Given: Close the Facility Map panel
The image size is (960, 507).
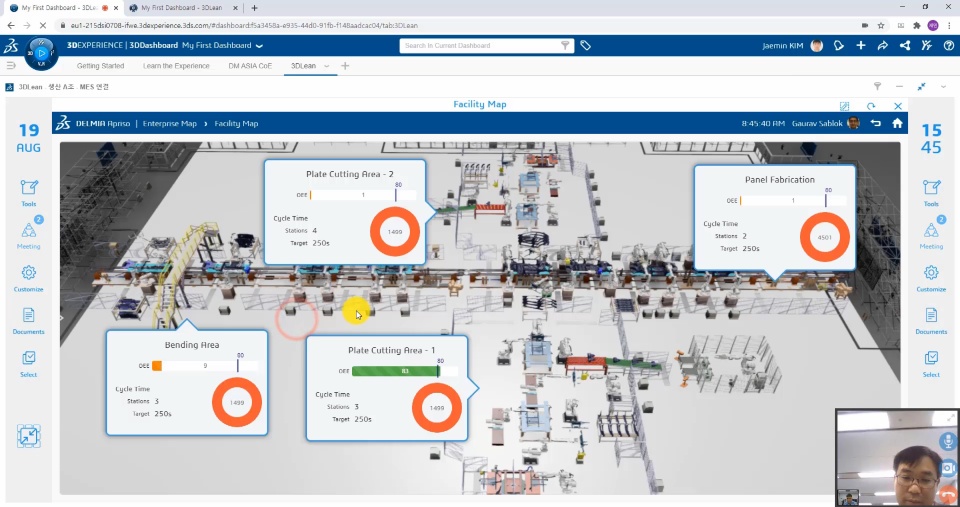Looking at the screenshot, I should (x=898, y=106).
